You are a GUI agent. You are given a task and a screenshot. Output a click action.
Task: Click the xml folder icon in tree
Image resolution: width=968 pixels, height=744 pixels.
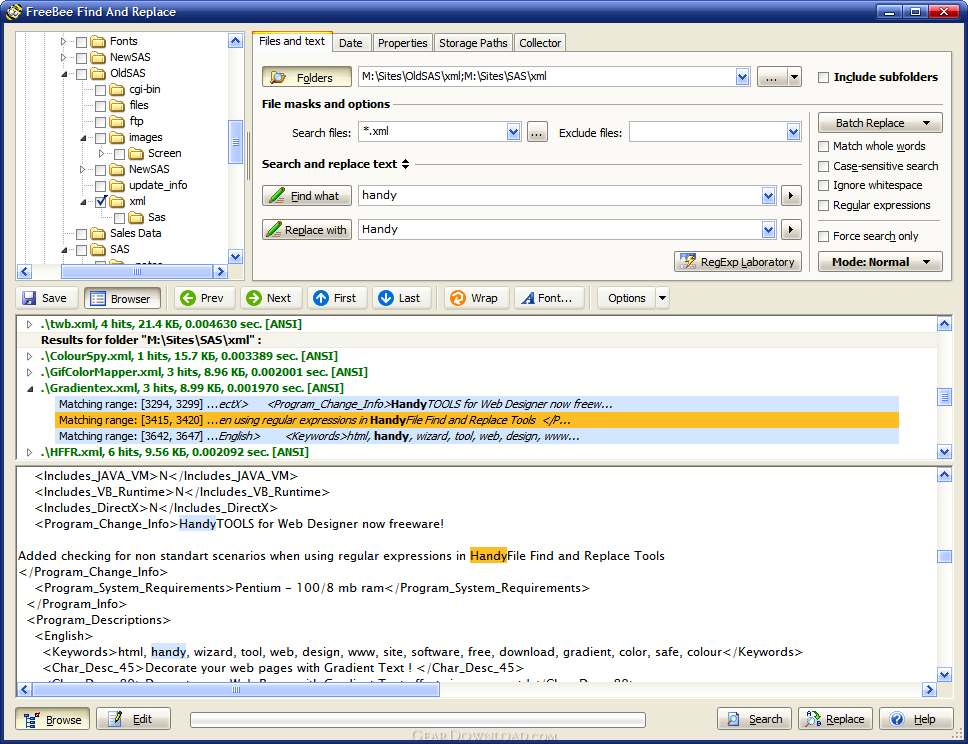(x=117, y=201)
